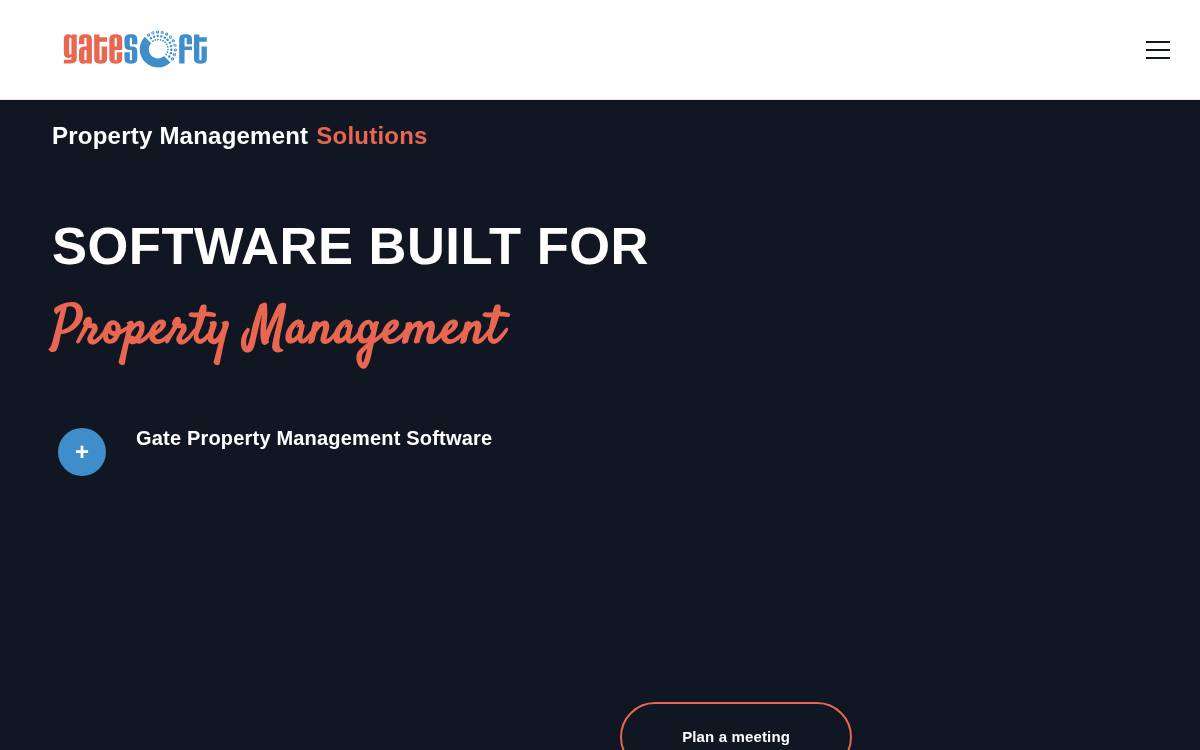Viewport: 1200px width, 750px height.
Task: Select the Gate Property Management Software heading
Action: [x=314, y=438]
